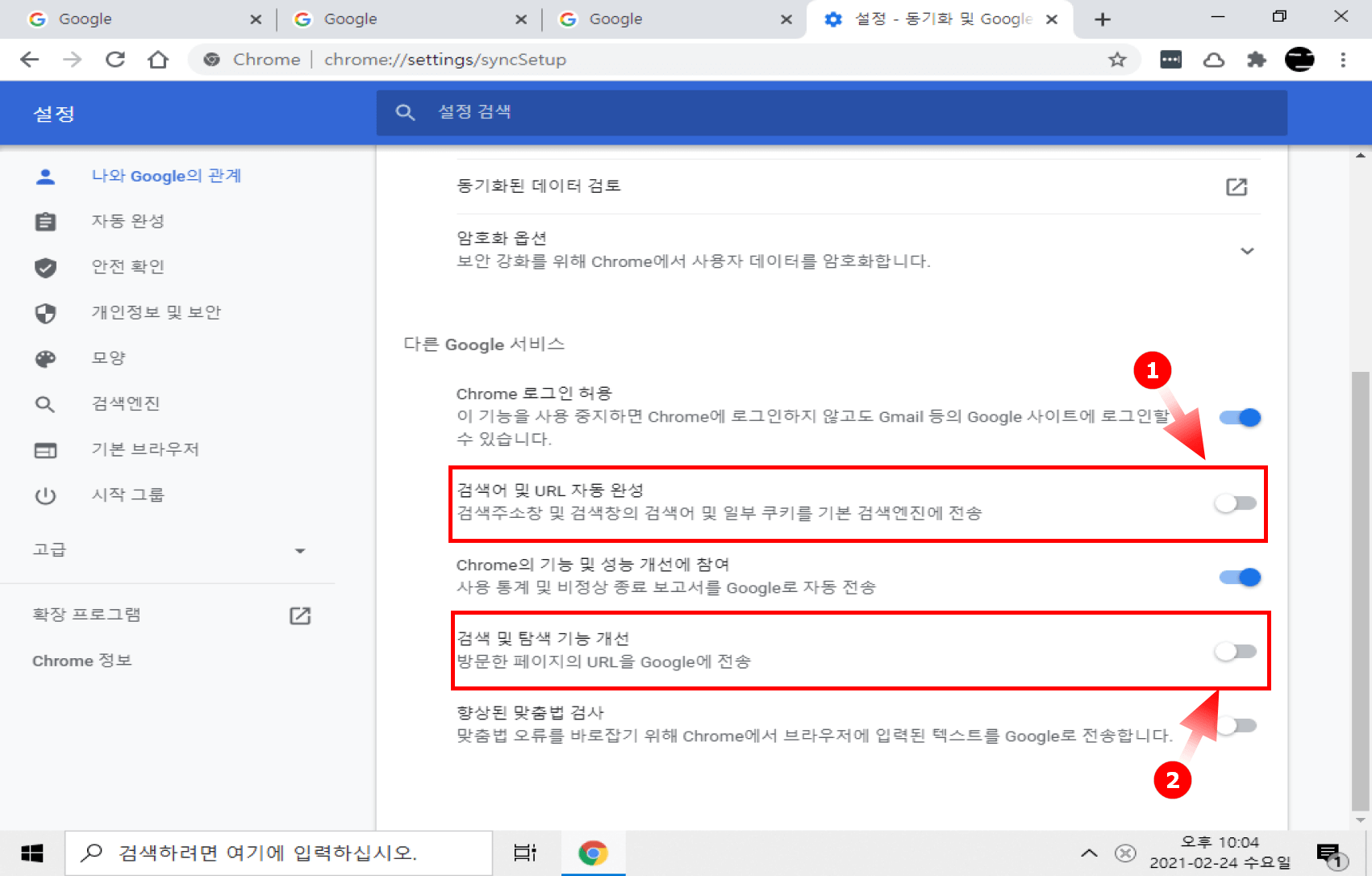Expand the 고급 section arrow
The width and height of the screenshot is (1372, 876).
click(x=300, y=551)
